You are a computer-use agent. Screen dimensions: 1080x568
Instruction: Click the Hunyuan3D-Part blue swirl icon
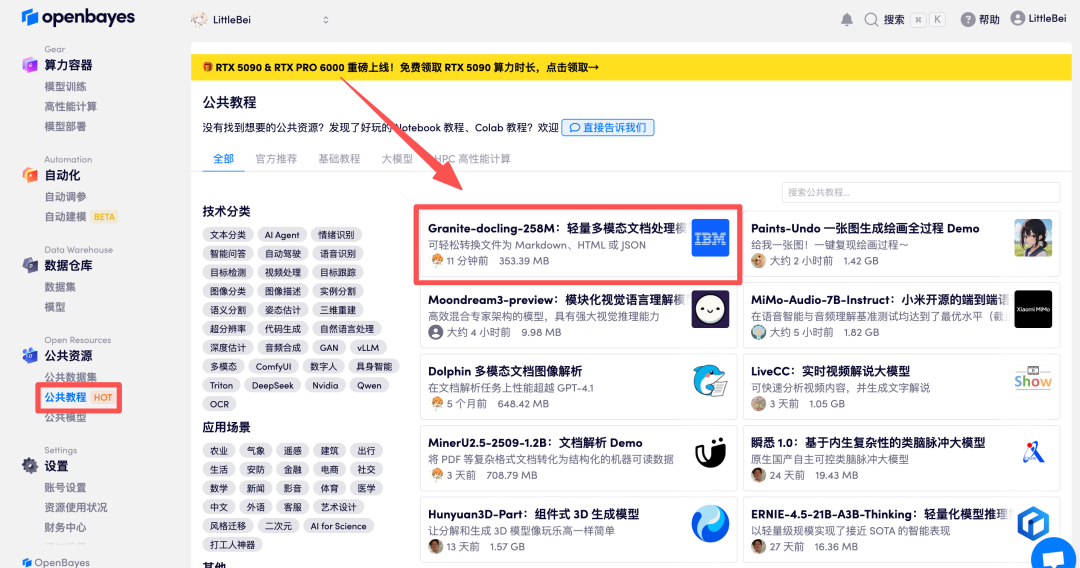pyautogui.click(x=710, y=524)
